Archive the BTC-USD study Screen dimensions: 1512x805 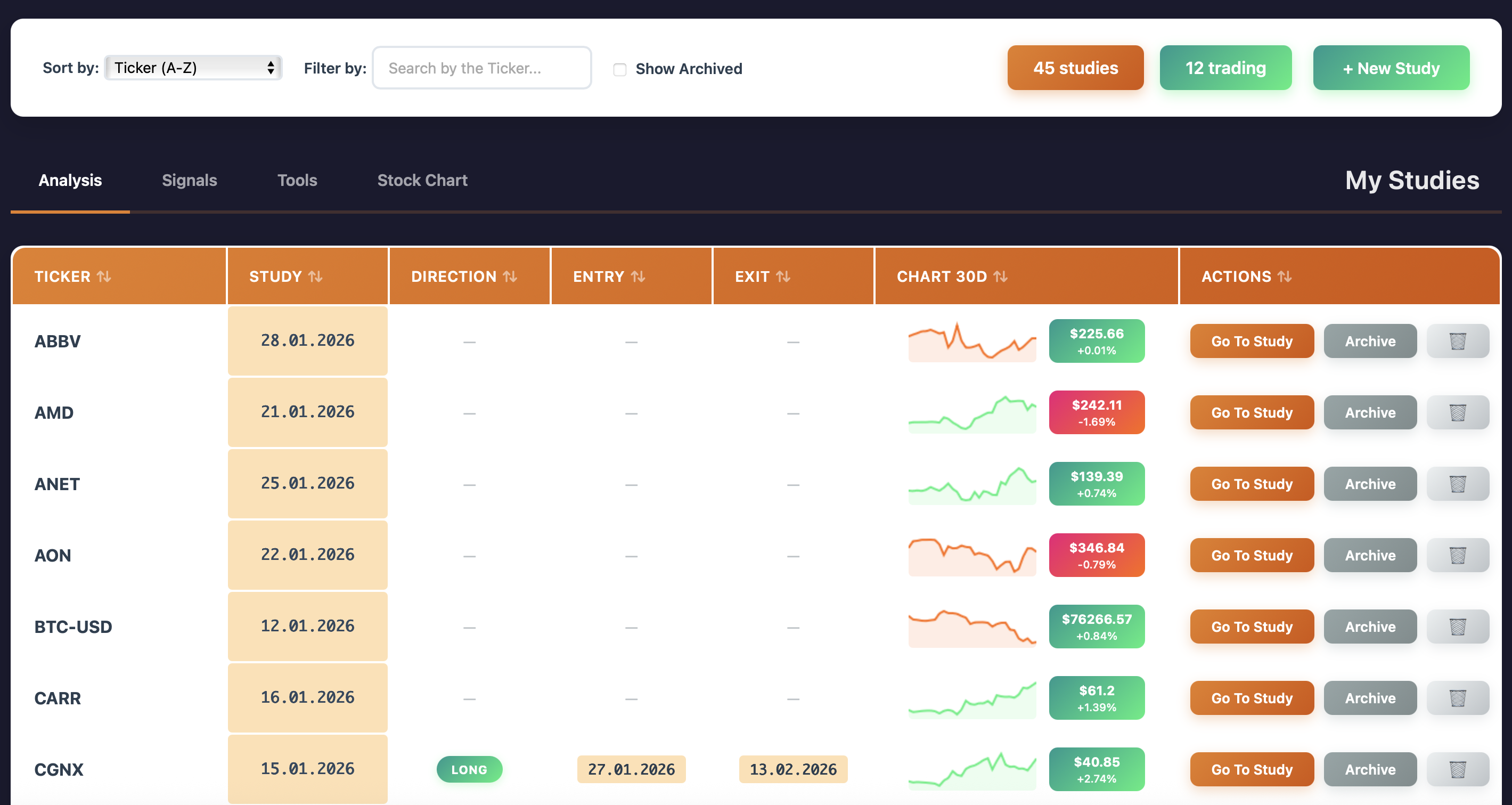(1370, 627)
